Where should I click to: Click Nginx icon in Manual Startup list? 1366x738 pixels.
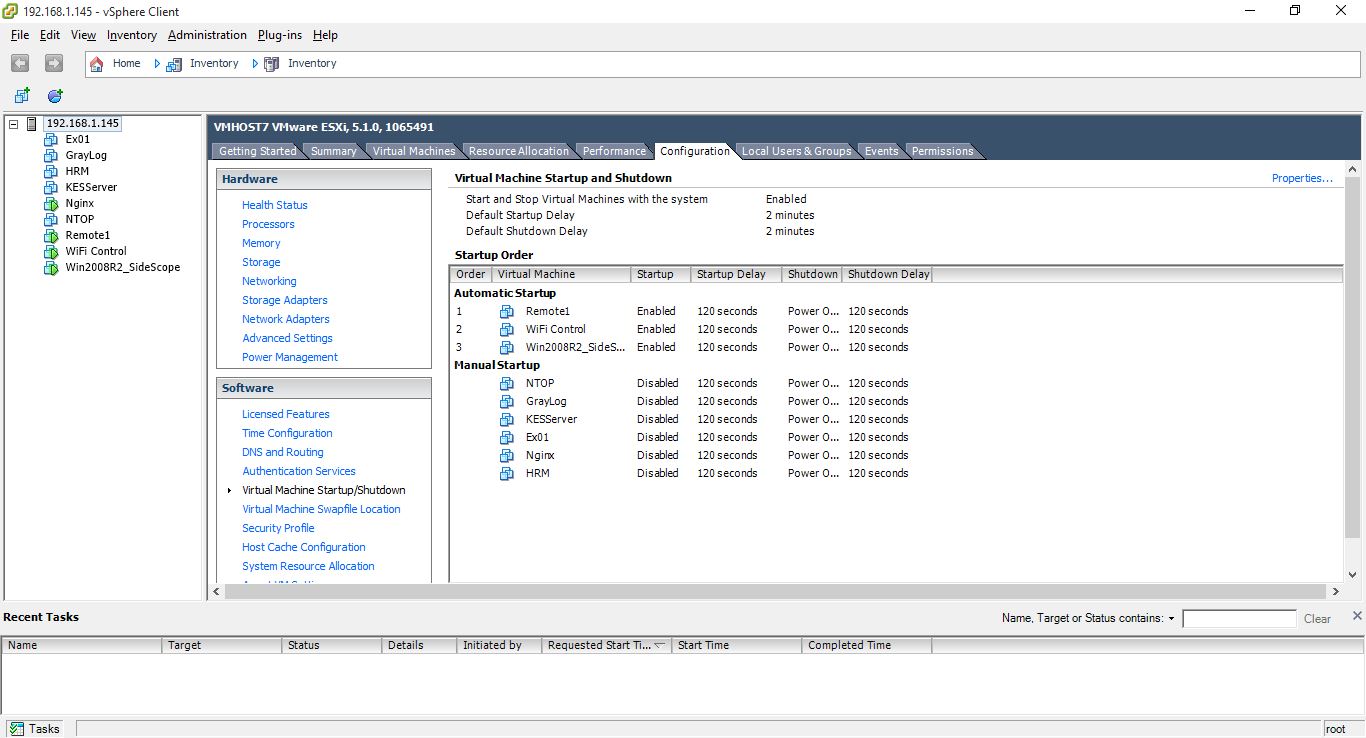pyautogui.click(x=507, y=455)
